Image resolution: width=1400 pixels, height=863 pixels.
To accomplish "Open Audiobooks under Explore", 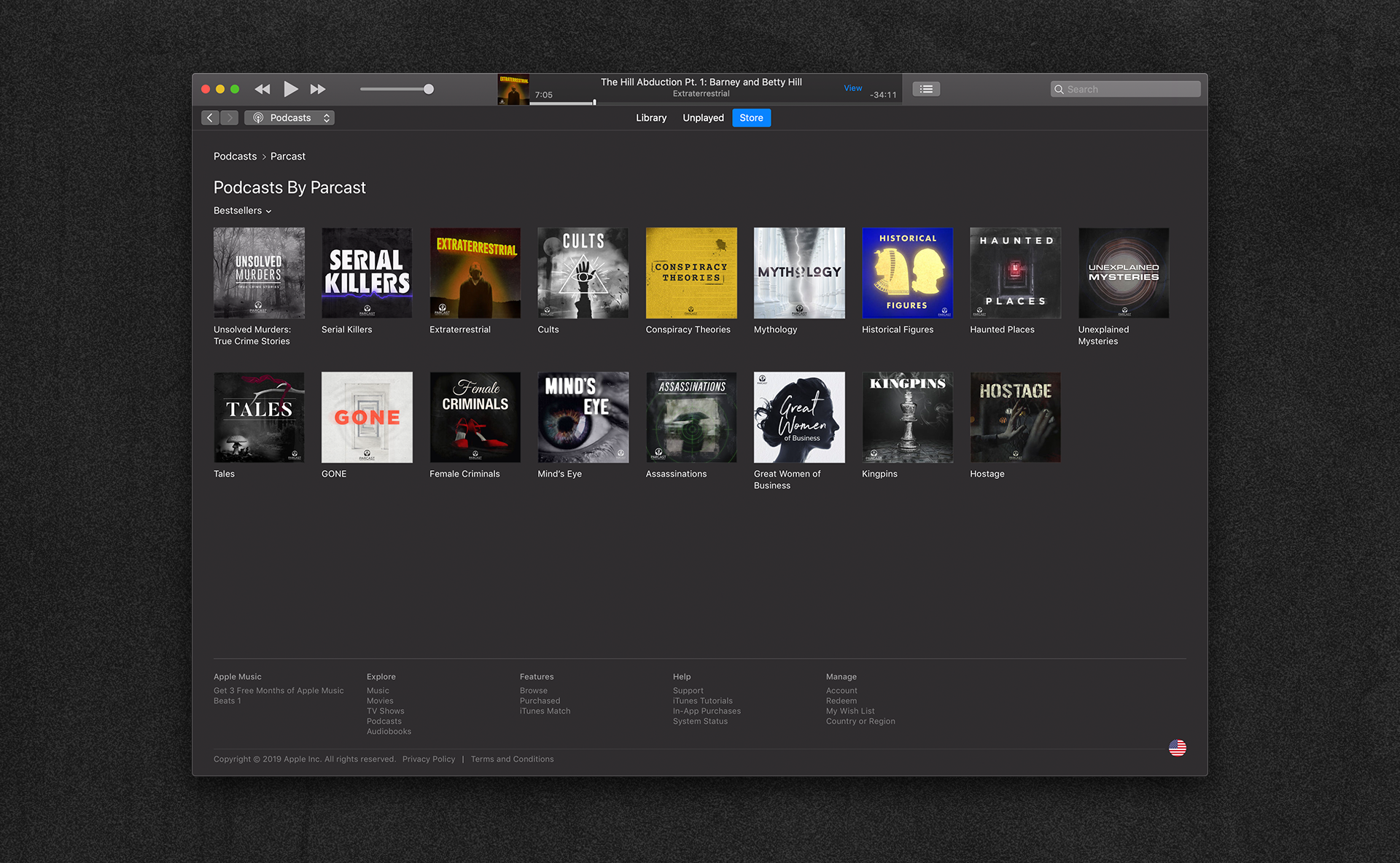I will pos(389,731).
